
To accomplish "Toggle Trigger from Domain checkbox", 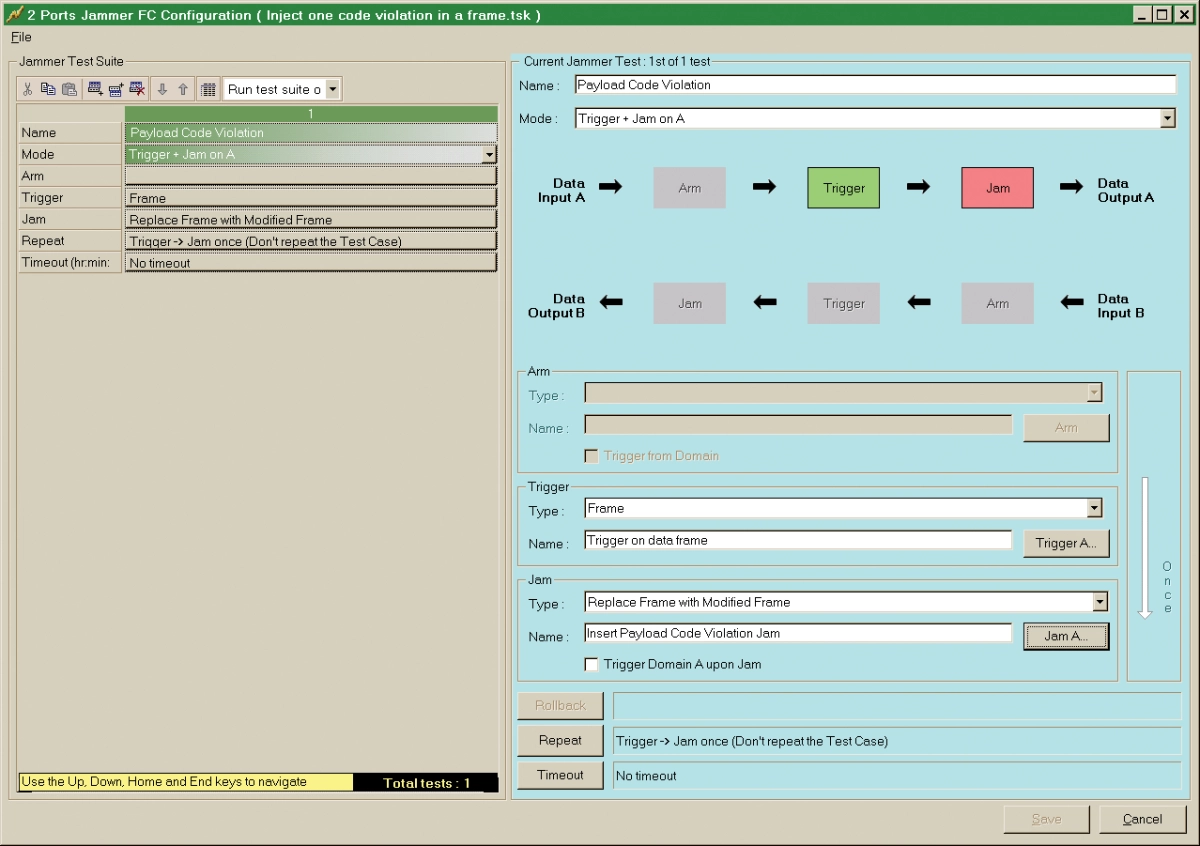I will [x=592, y=456].
